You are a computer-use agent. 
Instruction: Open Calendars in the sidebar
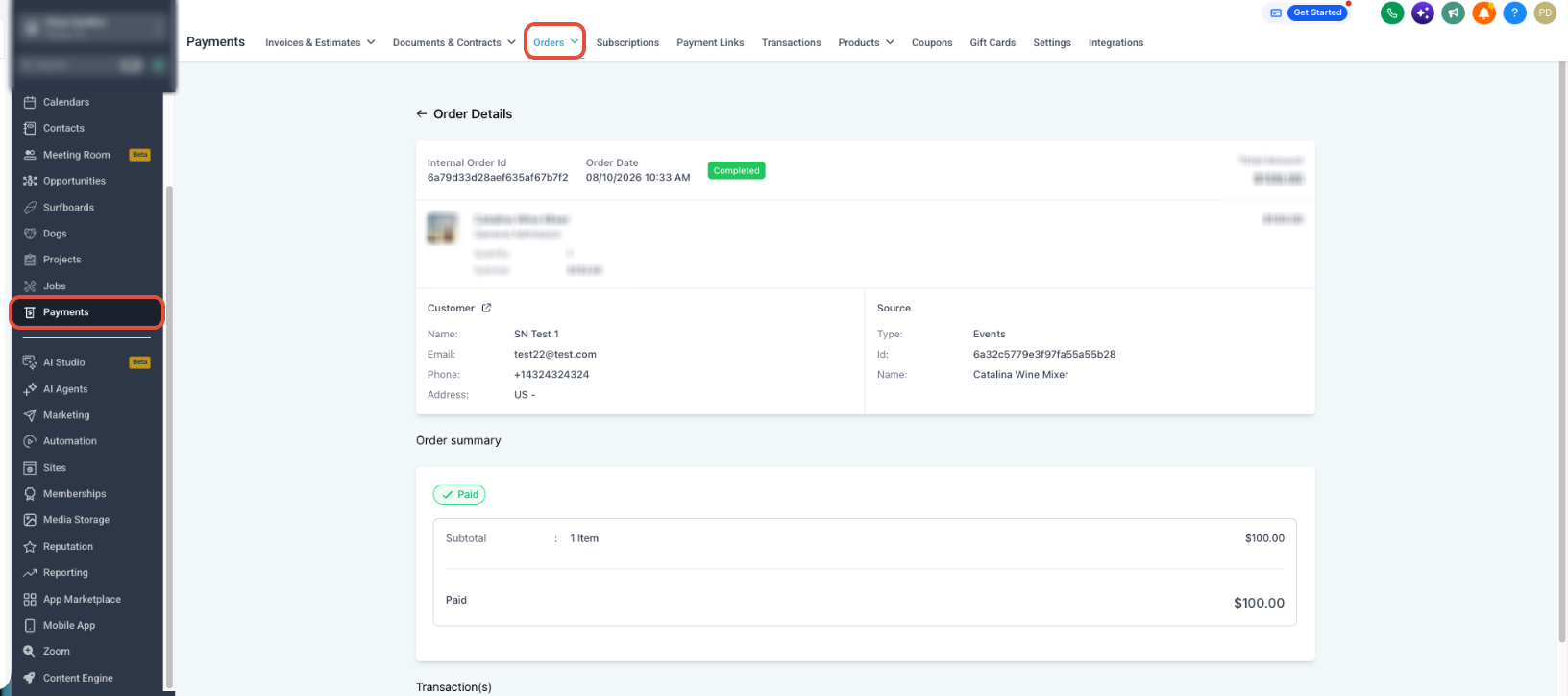click(66, 102)
